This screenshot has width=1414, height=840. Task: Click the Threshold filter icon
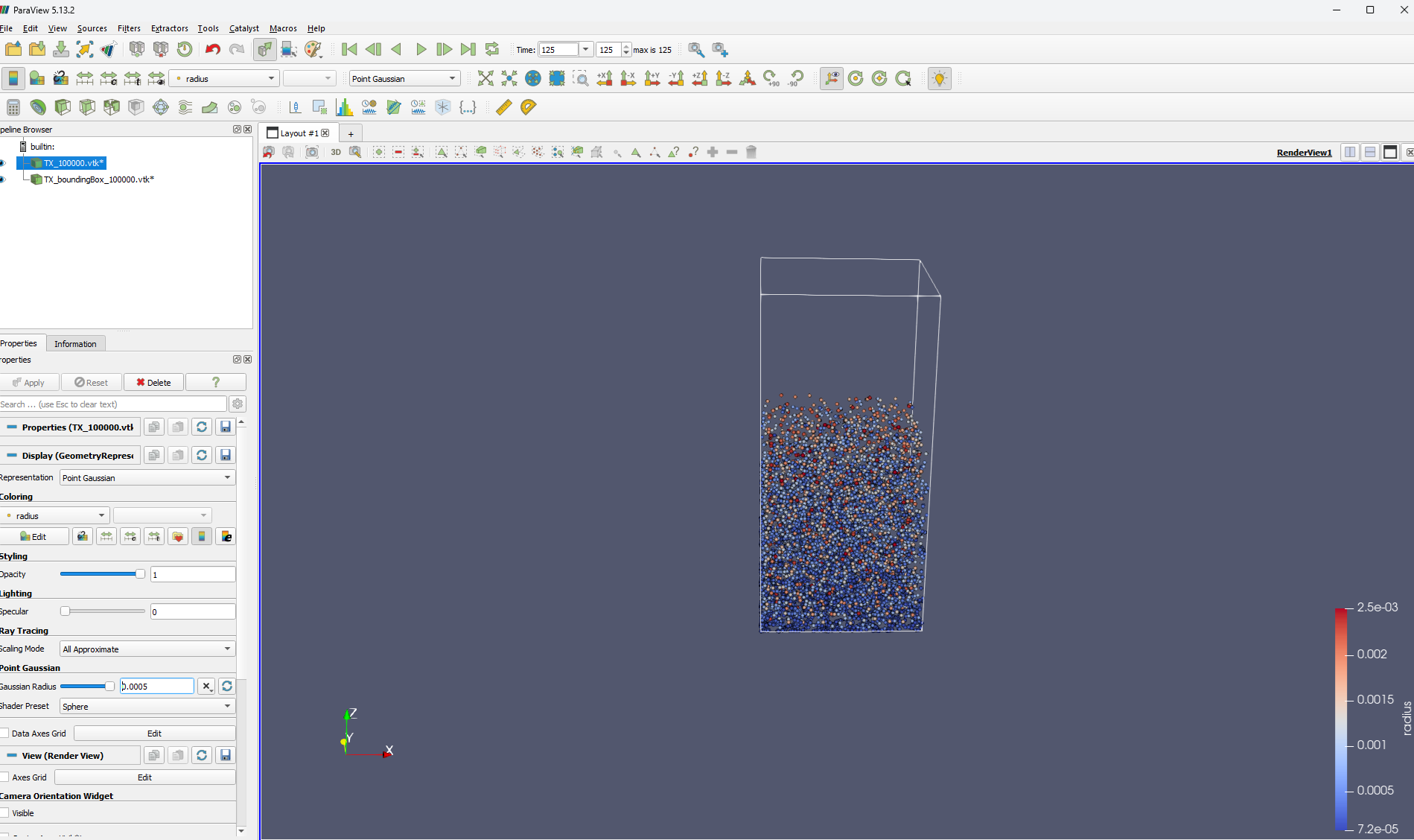(x=112, y=107)
